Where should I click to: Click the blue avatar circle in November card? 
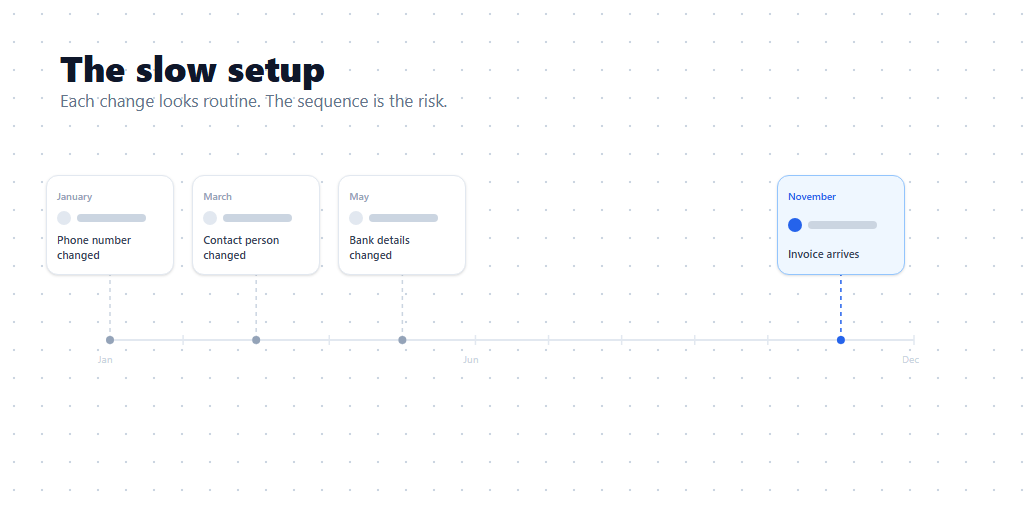pos(795,225)
